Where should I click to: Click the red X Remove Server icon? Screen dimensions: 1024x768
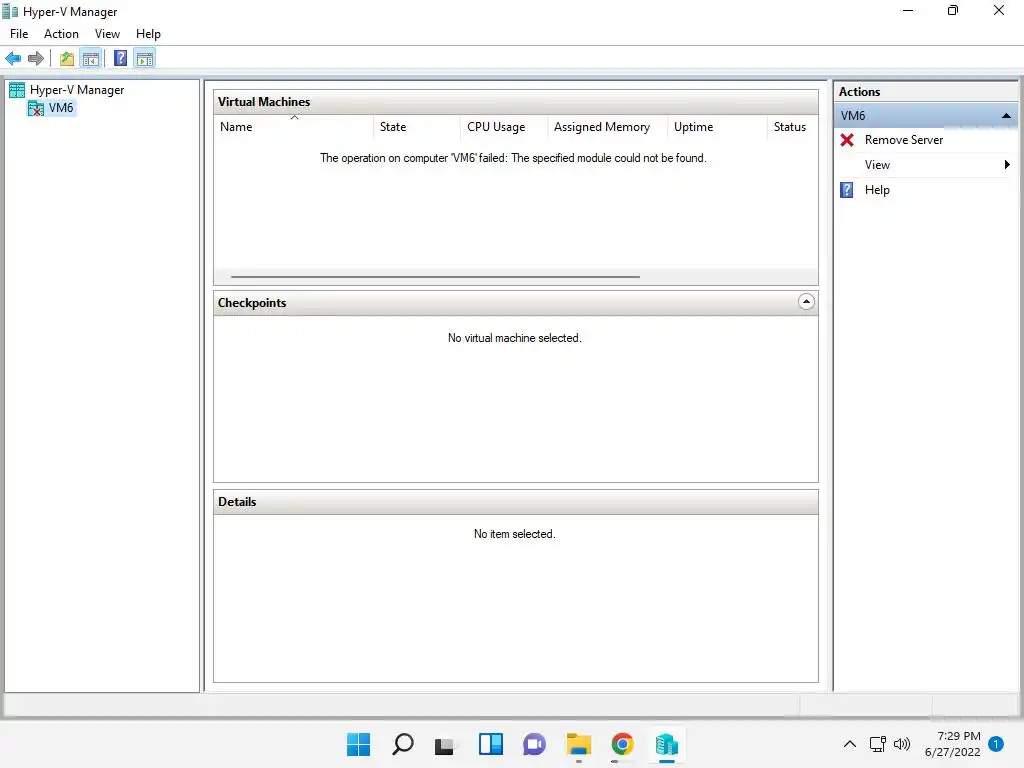tap(847, 140)
